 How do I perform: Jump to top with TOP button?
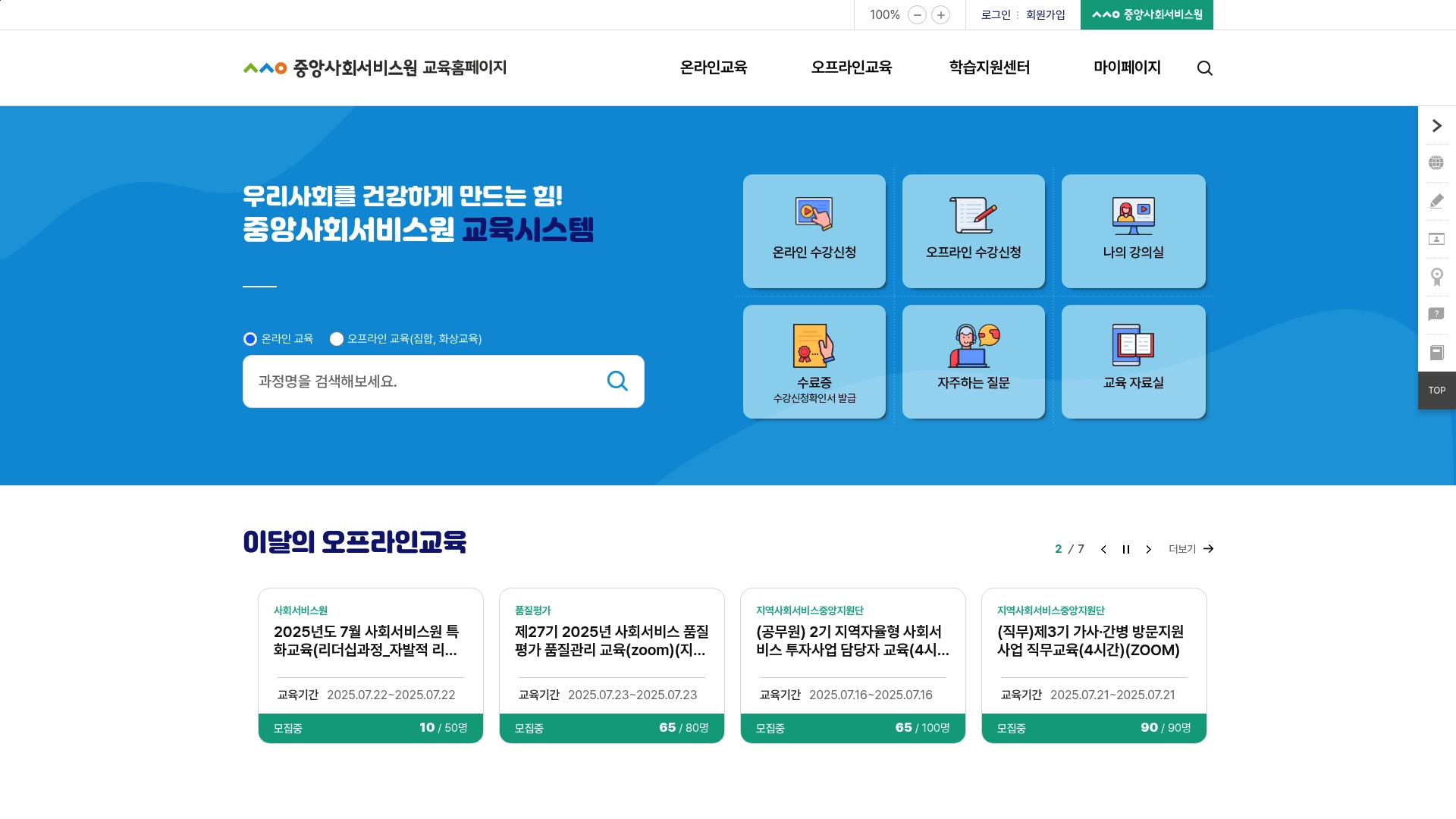click(x=1436, y=391)
